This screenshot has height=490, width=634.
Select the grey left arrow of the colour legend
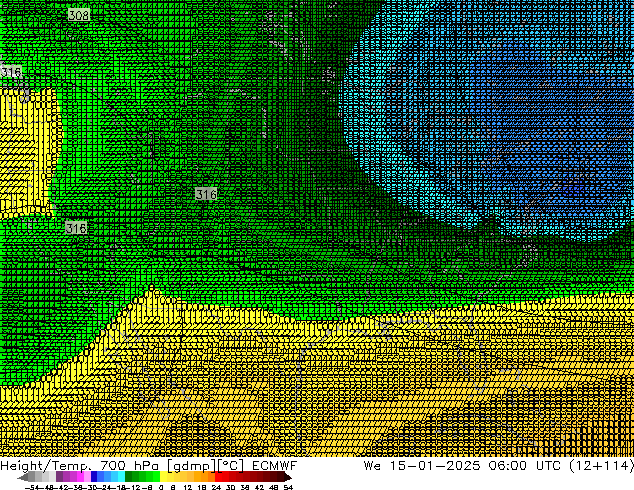(x=23, y=478)
